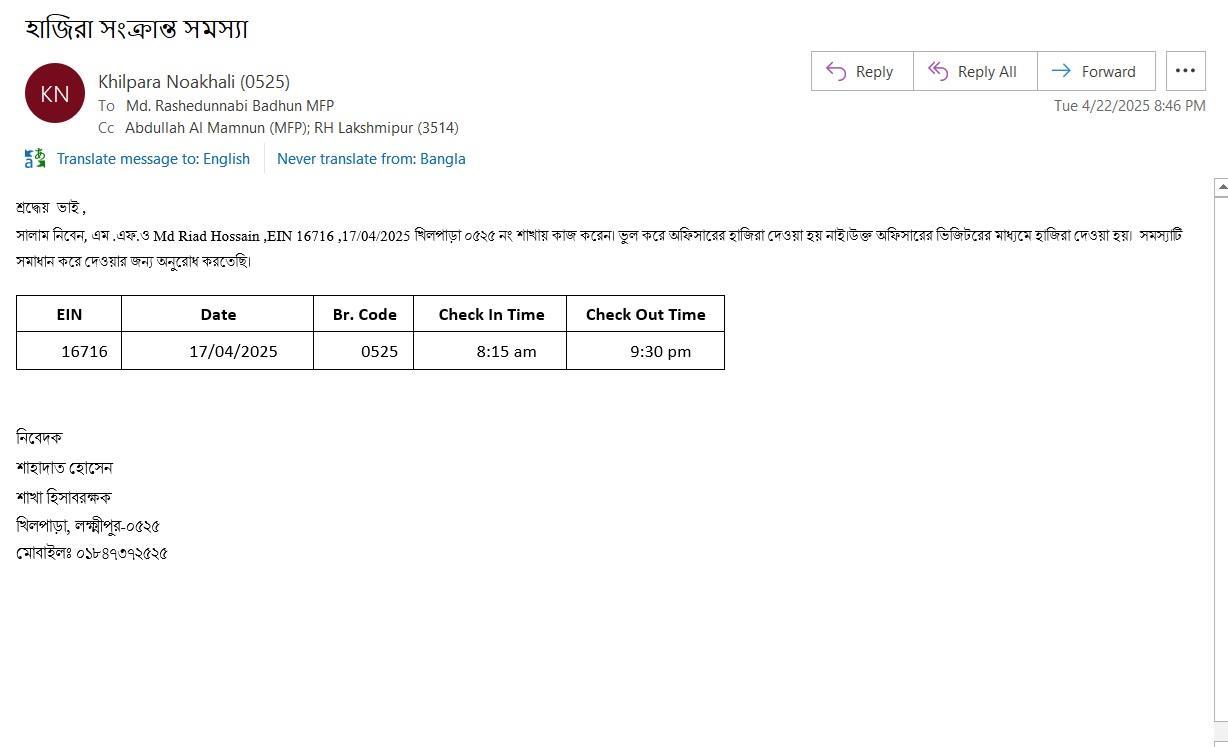Click the Reply All button label
The height and width of the screenshot is (747, 1228).
[x=987, y=72]
